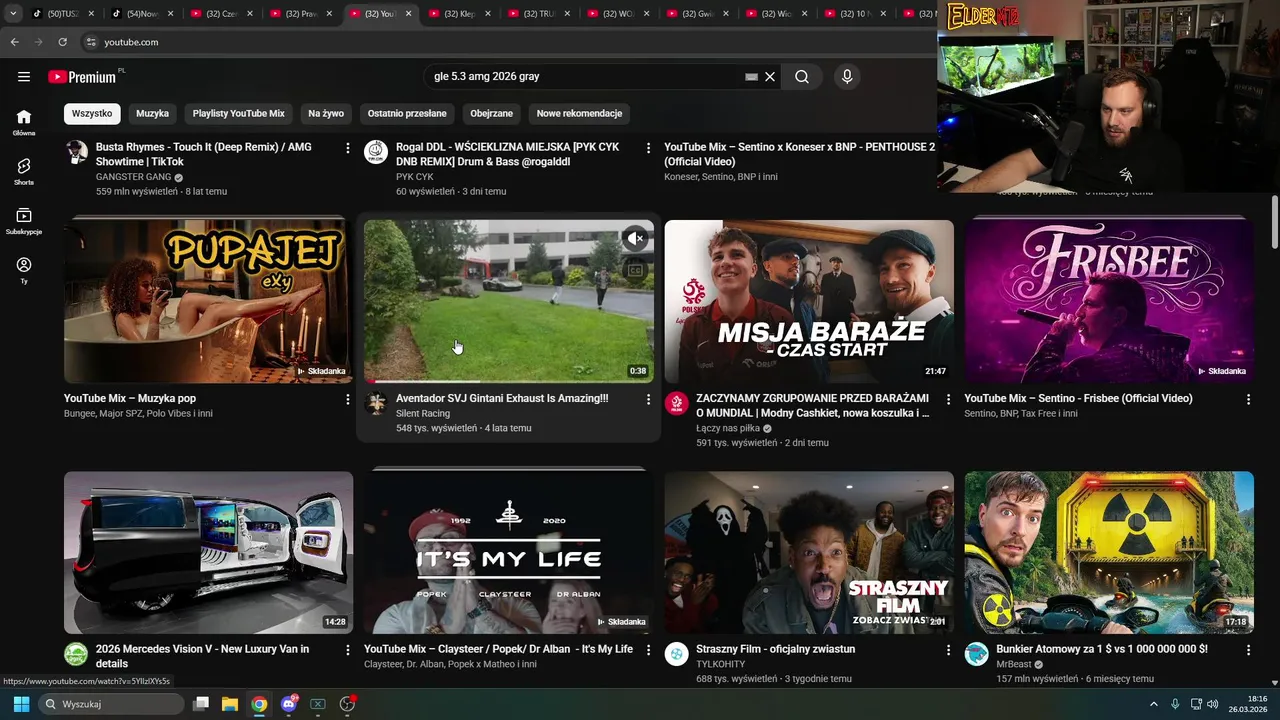Open Bunkier Atomowy za 1 $ title

(x=1102, y=649)
